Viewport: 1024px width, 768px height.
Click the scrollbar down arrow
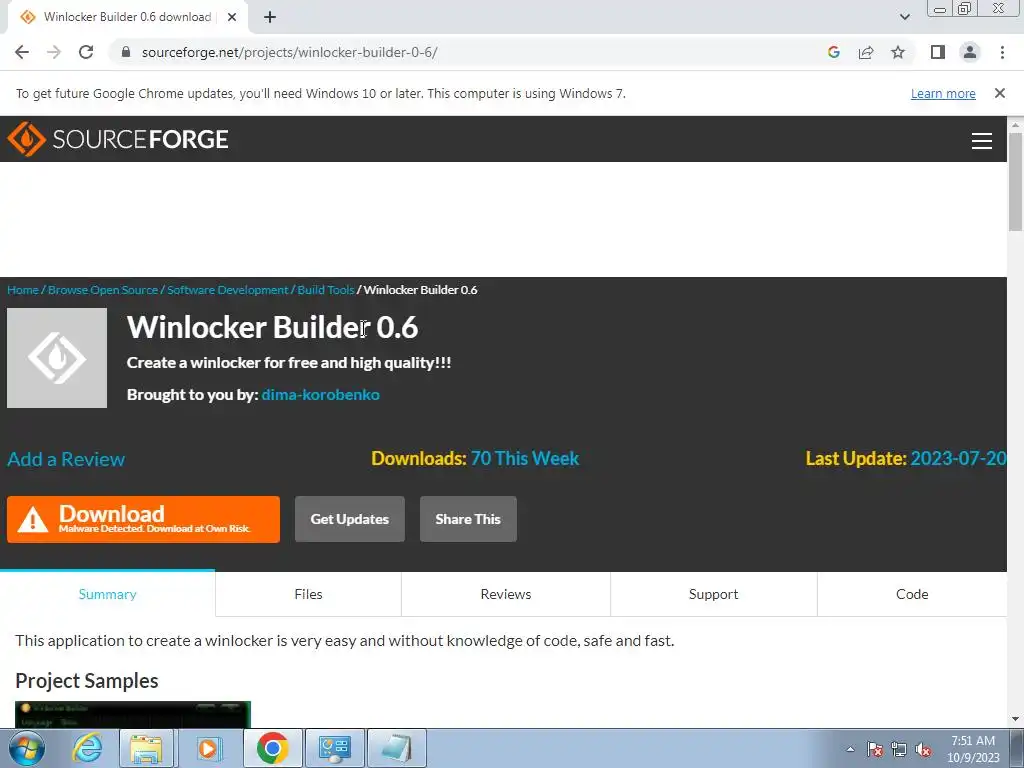click(x=1015, y=720)
